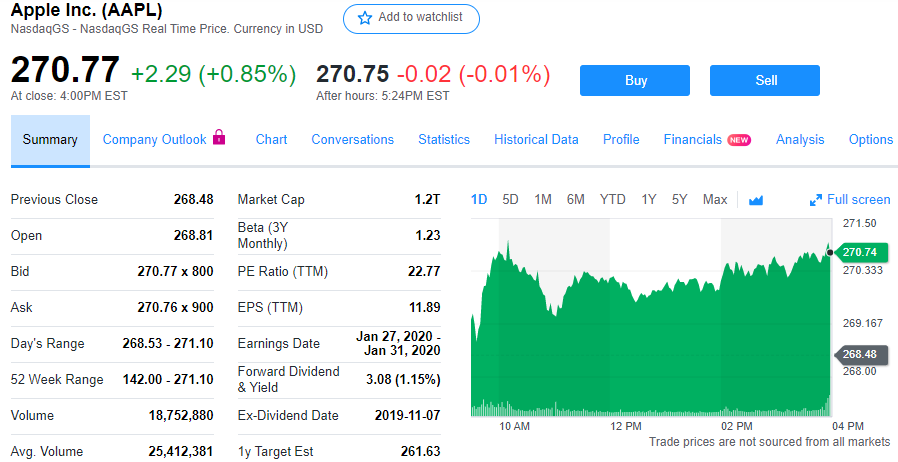
Task: Select the 1M chart range
Action: click(543, 200)
